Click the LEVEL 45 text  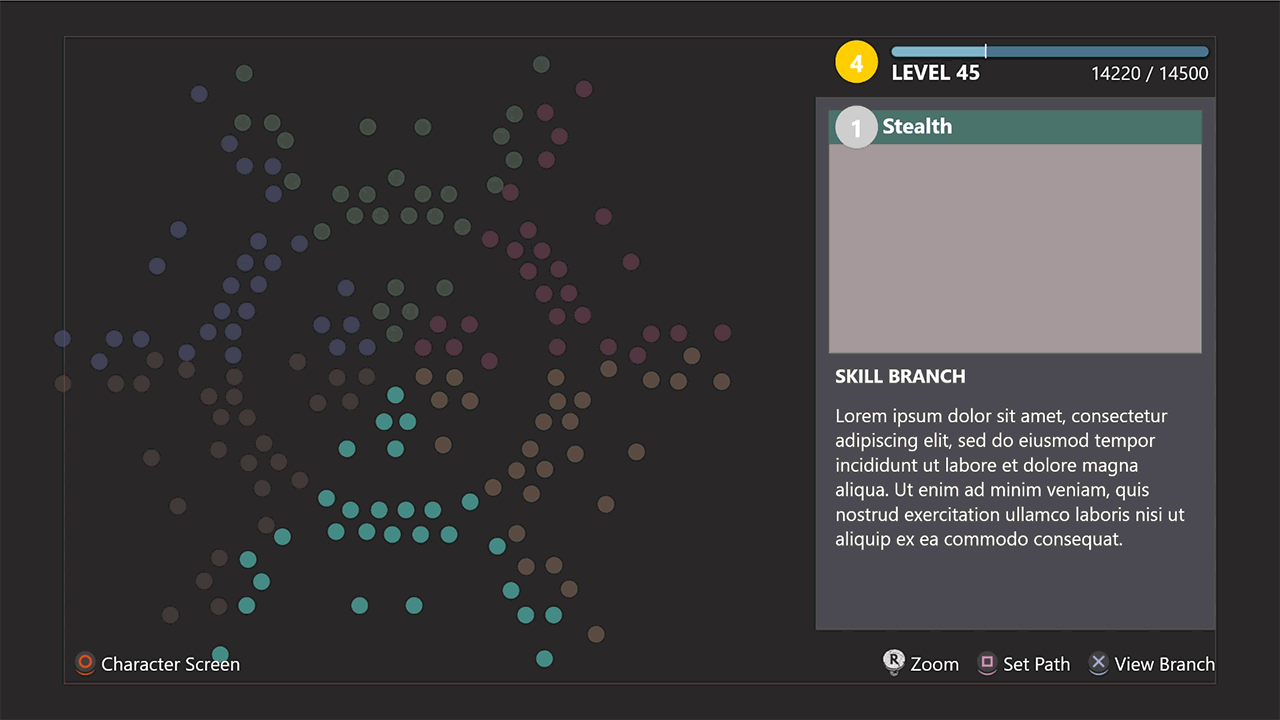936,73
